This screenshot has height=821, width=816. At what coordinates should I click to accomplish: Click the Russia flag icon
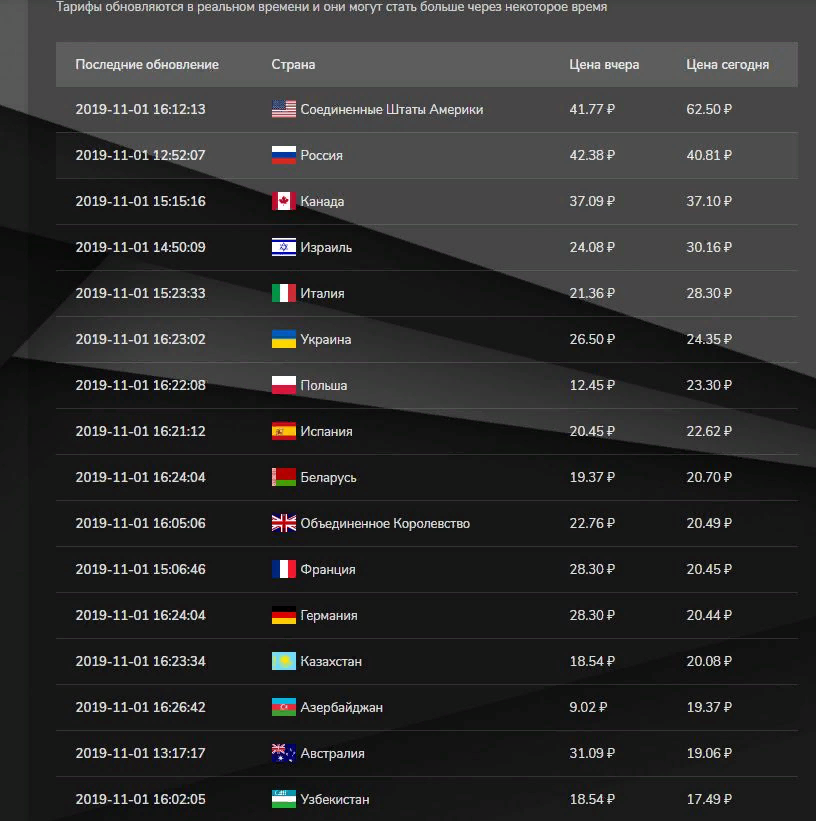pyautogui.click(x=284, y=155)
